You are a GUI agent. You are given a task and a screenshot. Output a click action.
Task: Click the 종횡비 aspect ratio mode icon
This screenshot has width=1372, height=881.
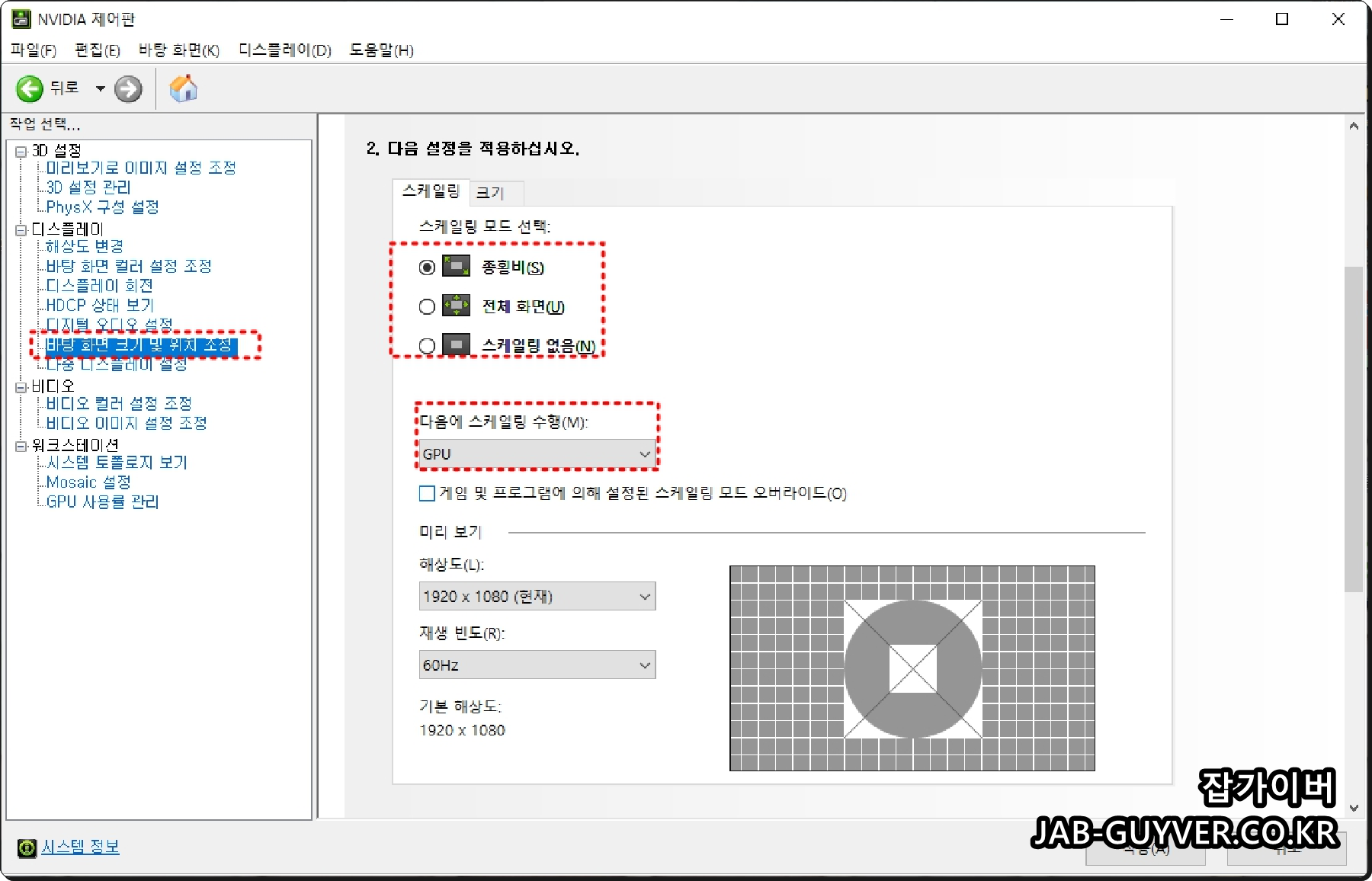(457, 267)
